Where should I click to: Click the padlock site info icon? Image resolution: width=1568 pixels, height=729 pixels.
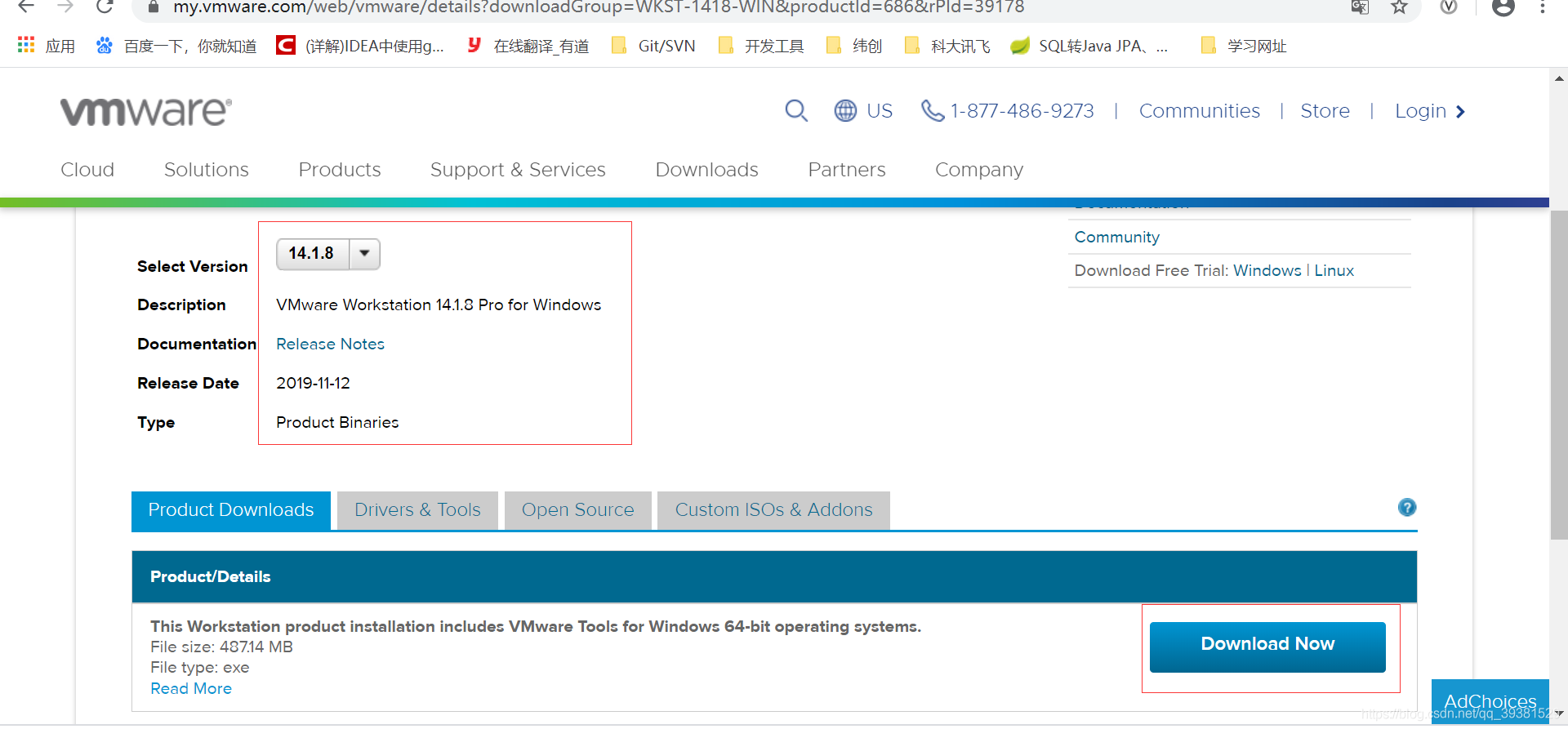[x=153, y=7]
